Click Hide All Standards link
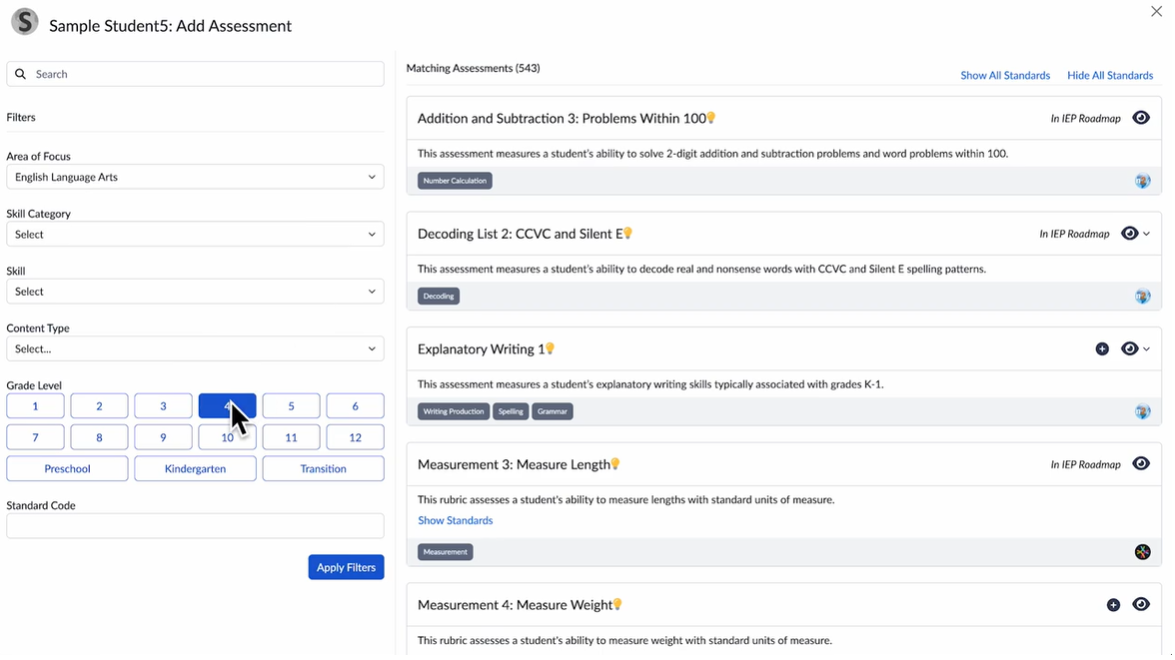1175x660 pixels. [x=1110, y=75]
